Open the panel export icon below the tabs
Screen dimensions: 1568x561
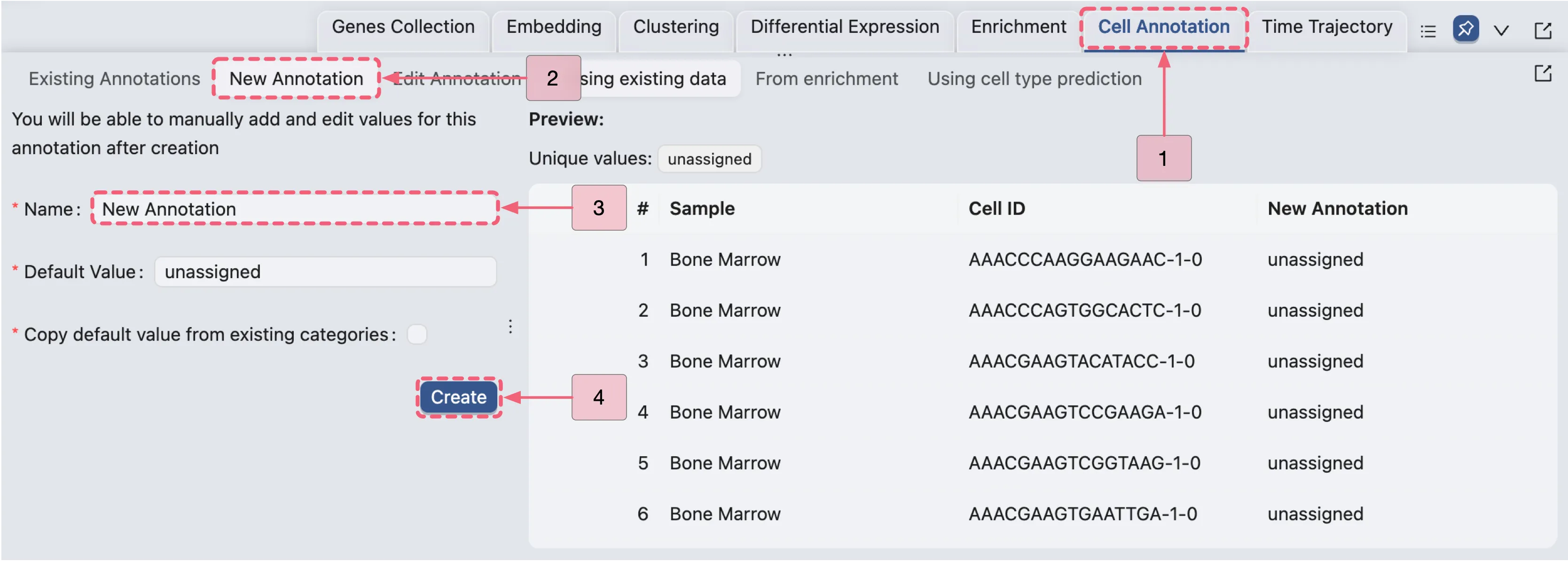coord(1544,73)
